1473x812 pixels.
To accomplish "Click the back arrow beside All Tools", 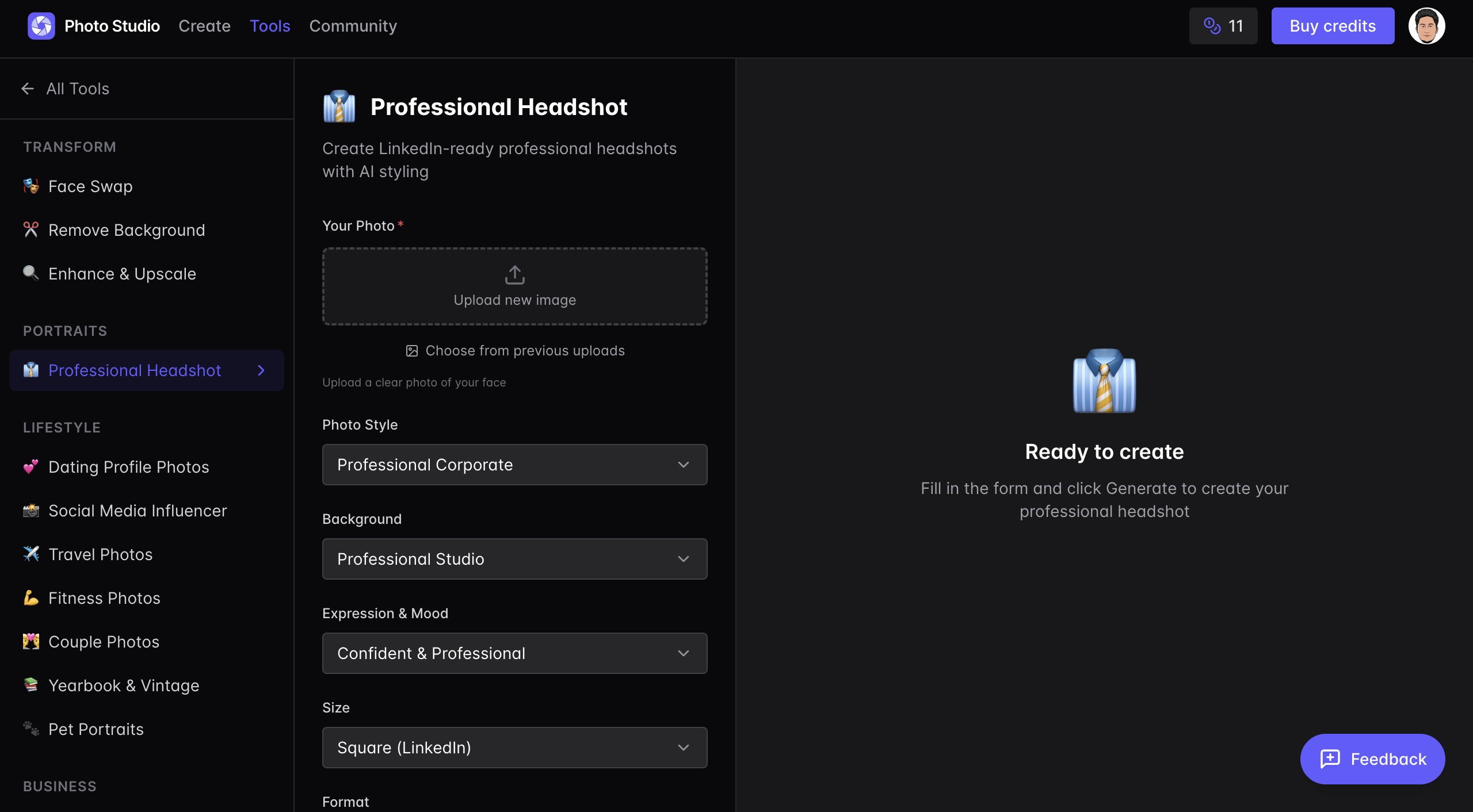I will pyautogui.click(x=28, y=89).
